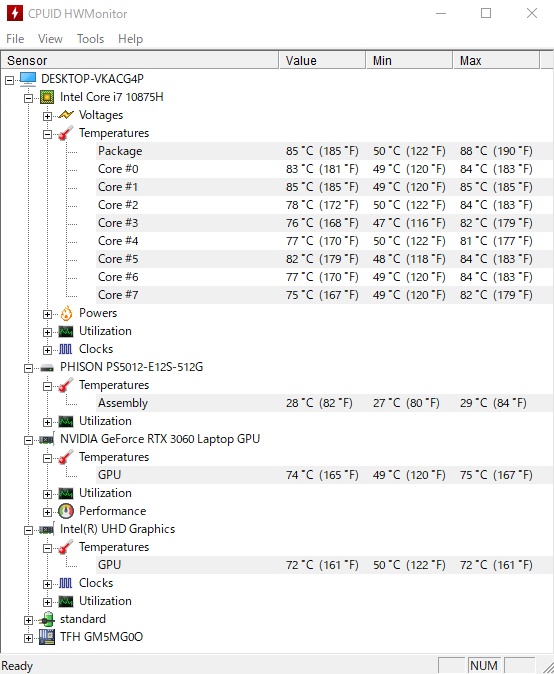
Task: Click the Performance gauge icon
Action: coord(66,511)
